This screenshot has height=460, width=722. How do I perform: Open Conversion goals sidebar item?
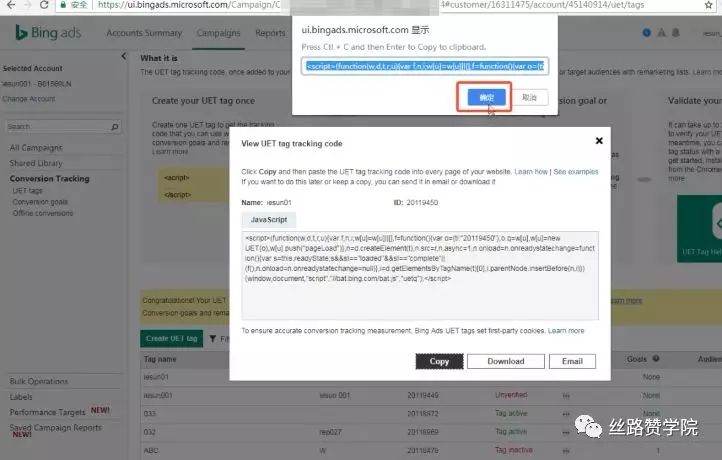coord(40,202)
